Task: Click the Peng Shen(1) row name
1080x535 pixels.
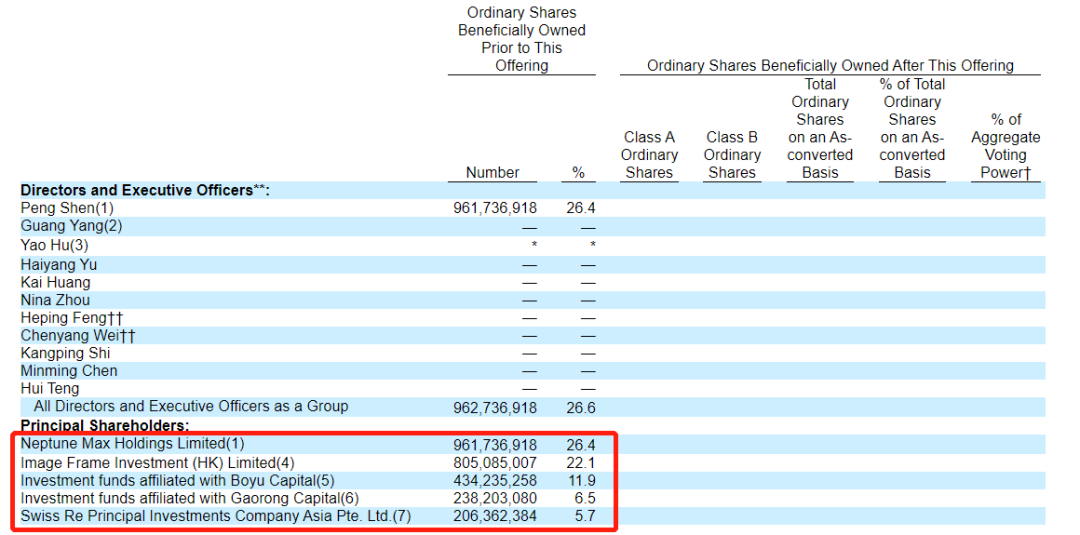Action: (67, 208)
